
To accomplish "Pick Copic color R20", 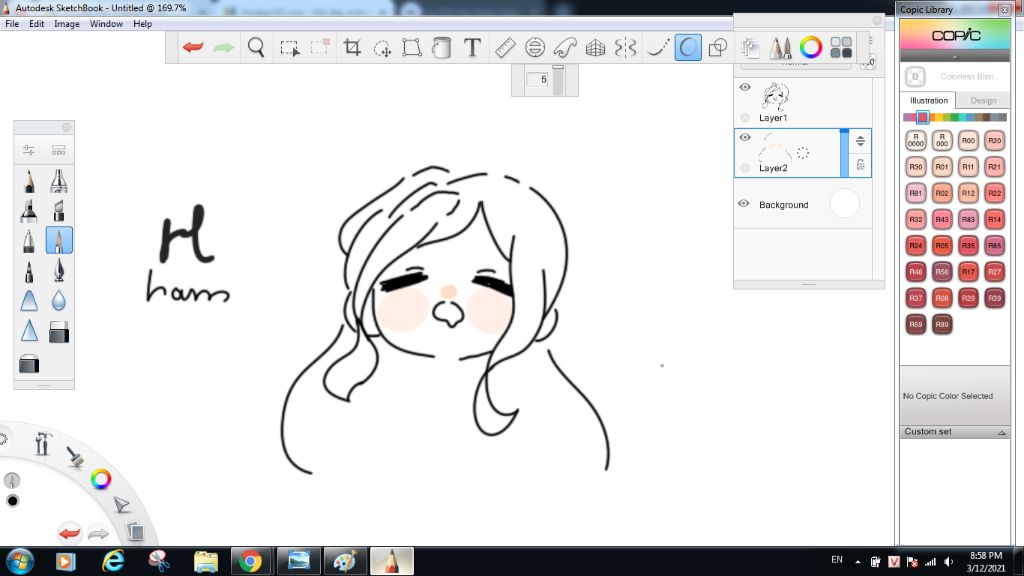I will point(994,140).
